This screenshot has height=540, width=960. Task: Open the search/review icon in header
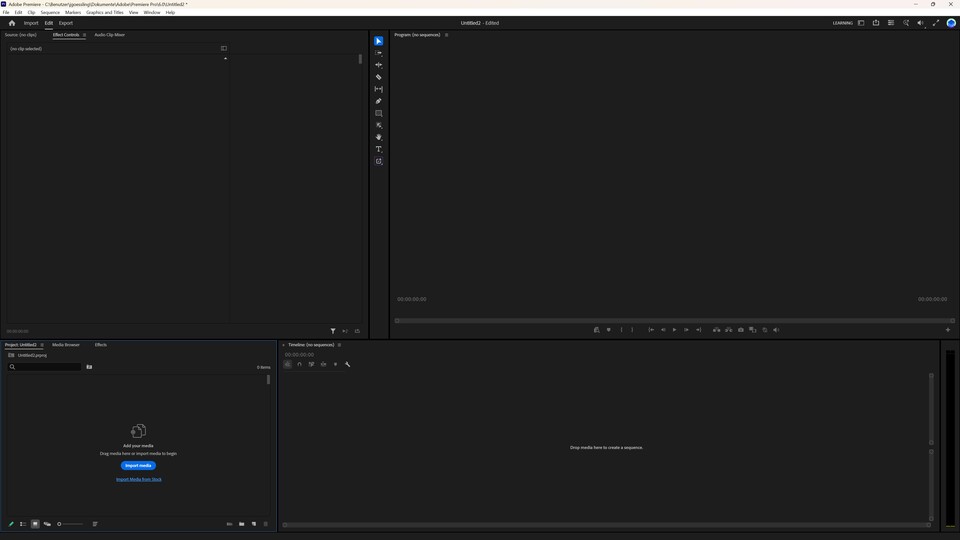pyautogui.click(x=906, y=23)
